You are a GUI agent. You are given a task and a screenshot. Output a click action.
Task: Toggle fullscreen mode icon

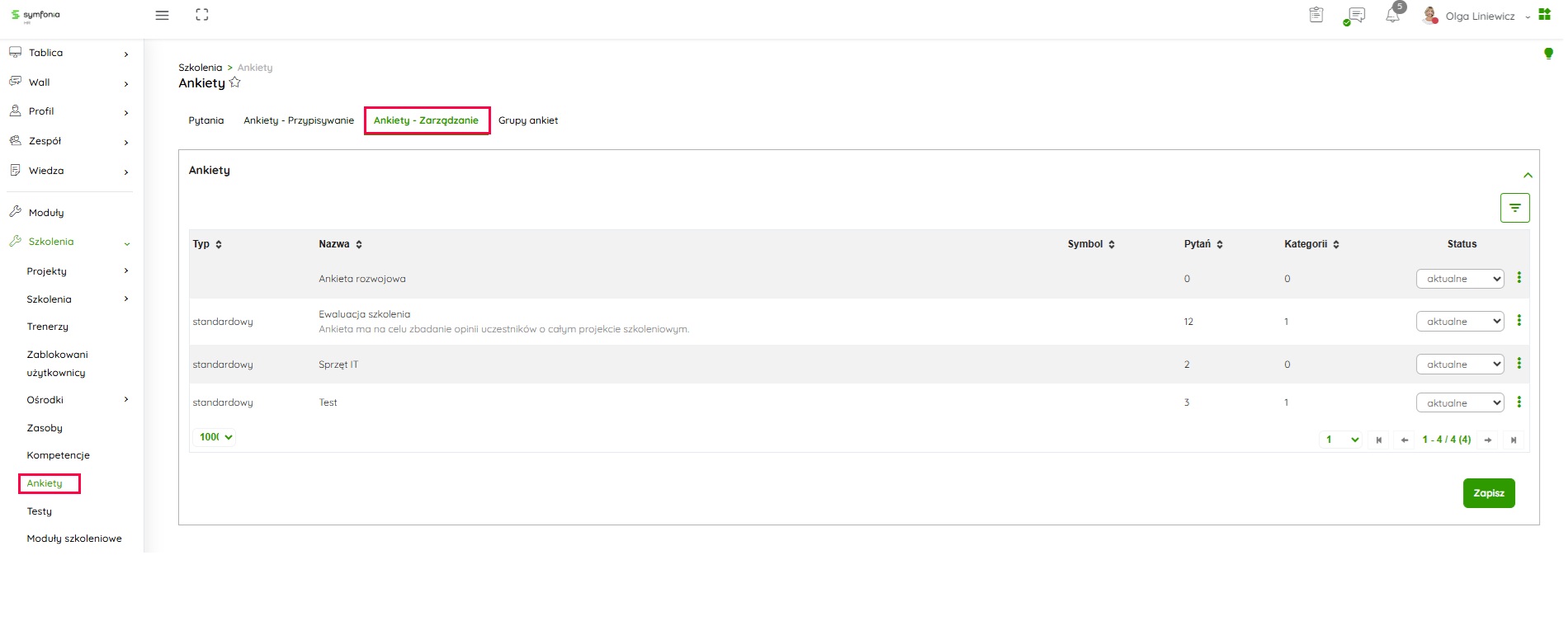tap(201, 15)
